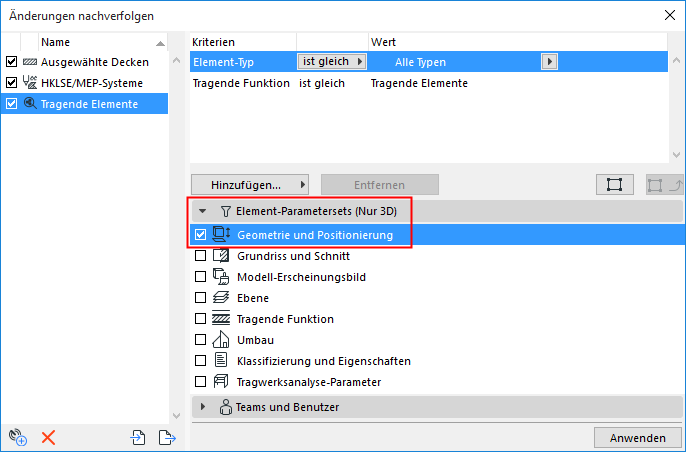Image resolution: width=686 pixels, height=452 pixels.
Task: Click criteria table scroll-down arrow
Action: (676, 154)
